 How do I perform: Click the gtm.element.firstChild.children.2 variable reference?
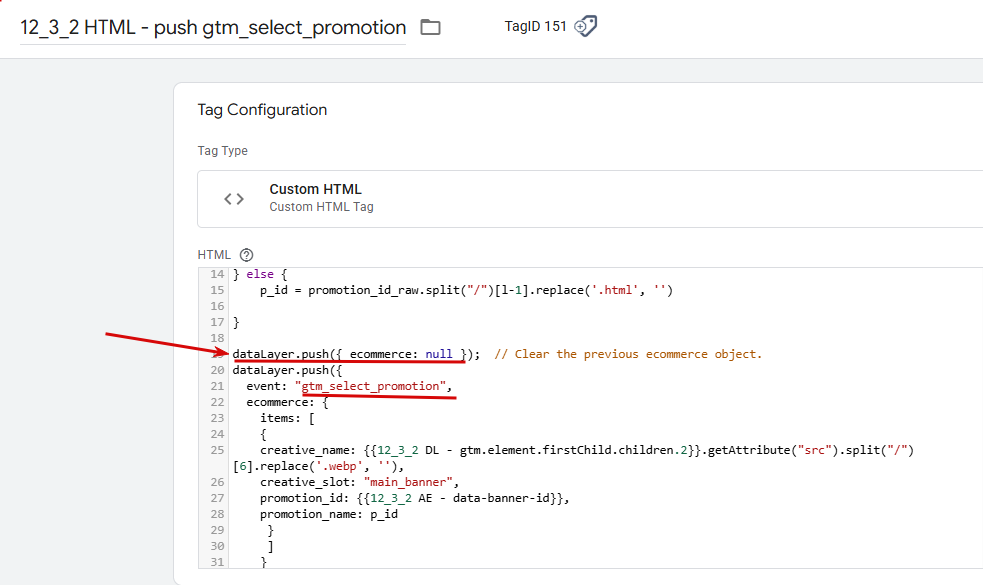pyautogui.click(x=520, y=450)
